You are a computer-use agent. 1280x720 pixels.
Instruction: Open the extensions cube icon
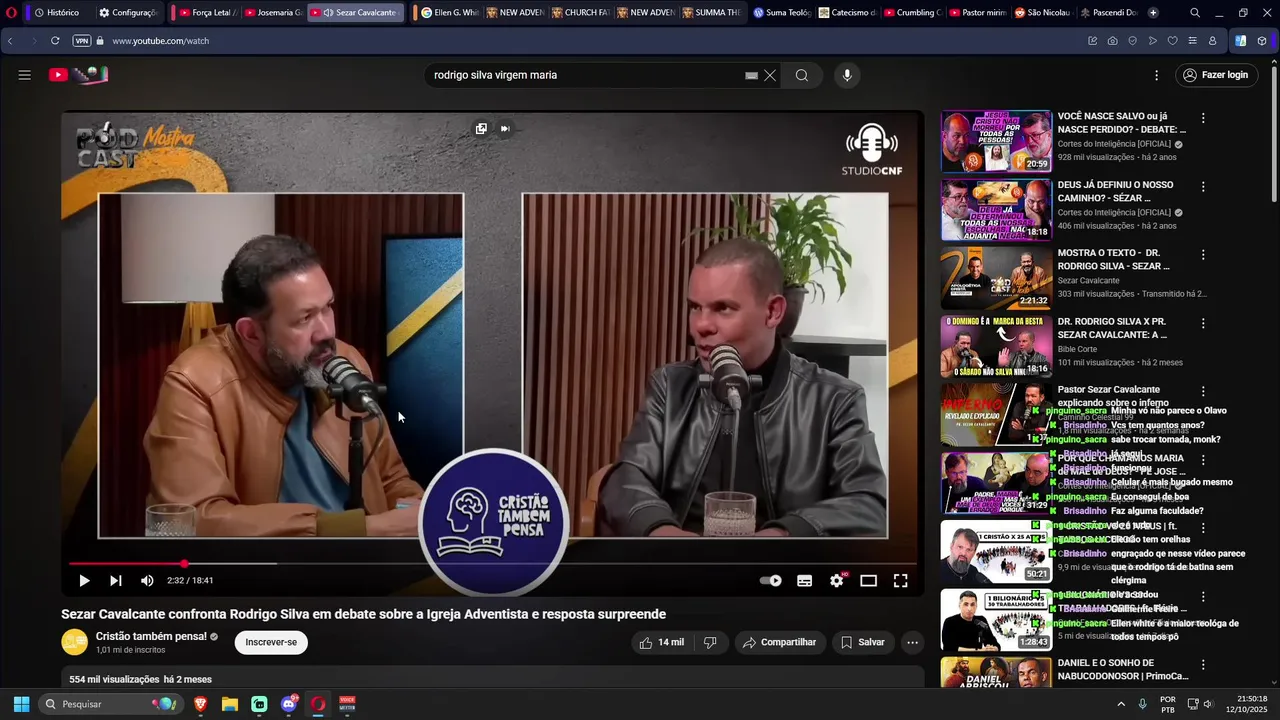1262,41
